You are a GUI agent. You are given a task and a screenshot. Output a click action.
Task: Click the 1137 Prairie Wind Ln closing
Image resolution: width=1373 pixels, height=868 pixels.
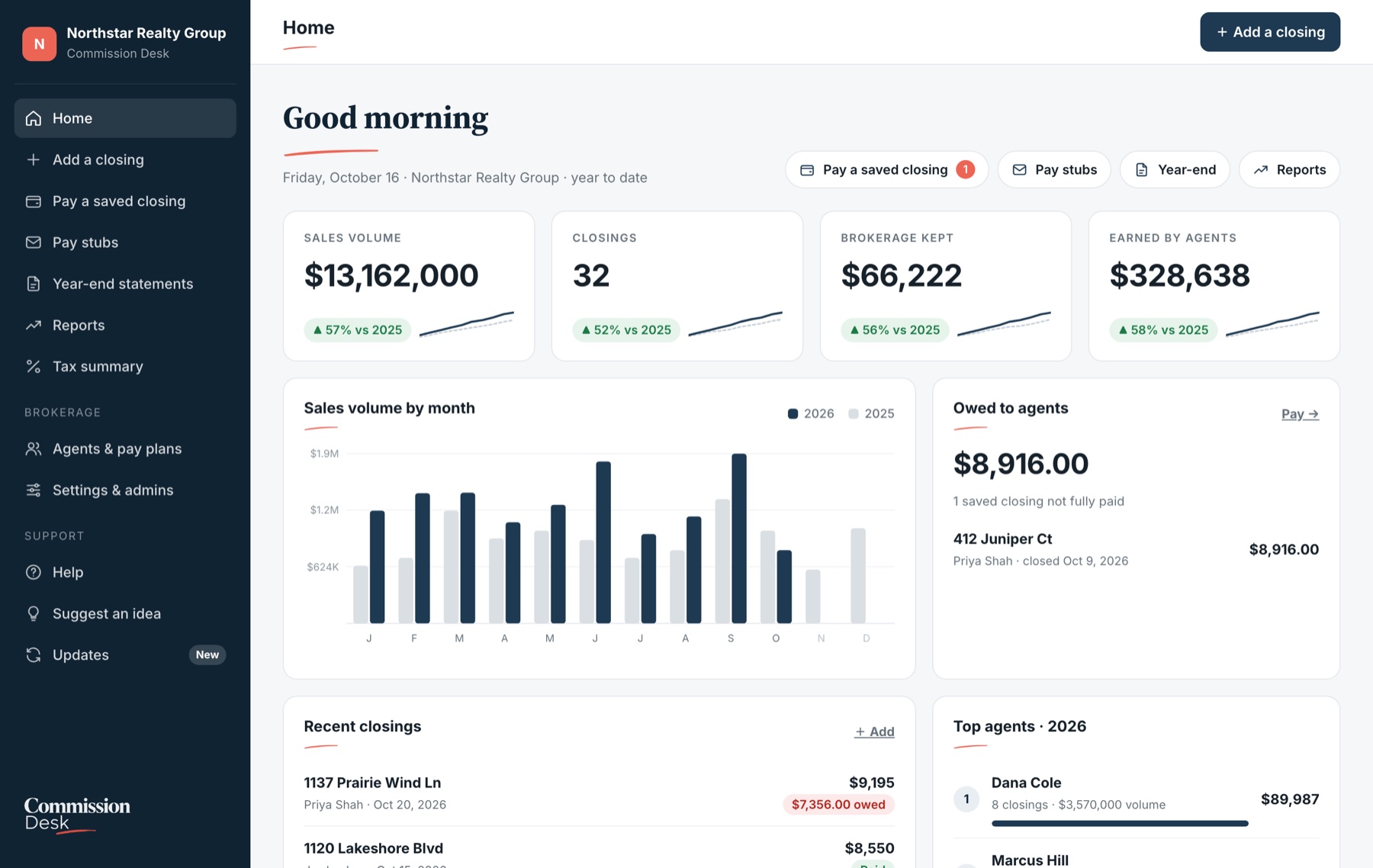click(x=599, y=792)
